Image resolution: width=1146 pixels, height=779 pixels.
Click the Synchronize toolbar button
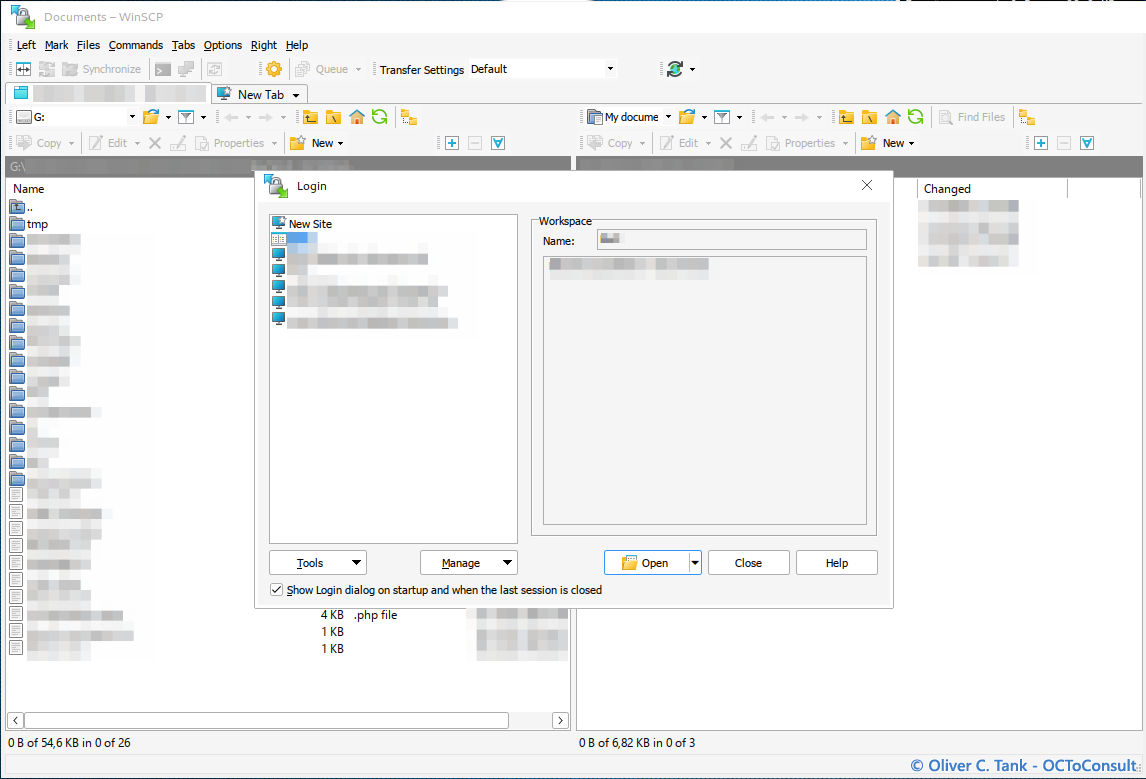tap(102, 69)
